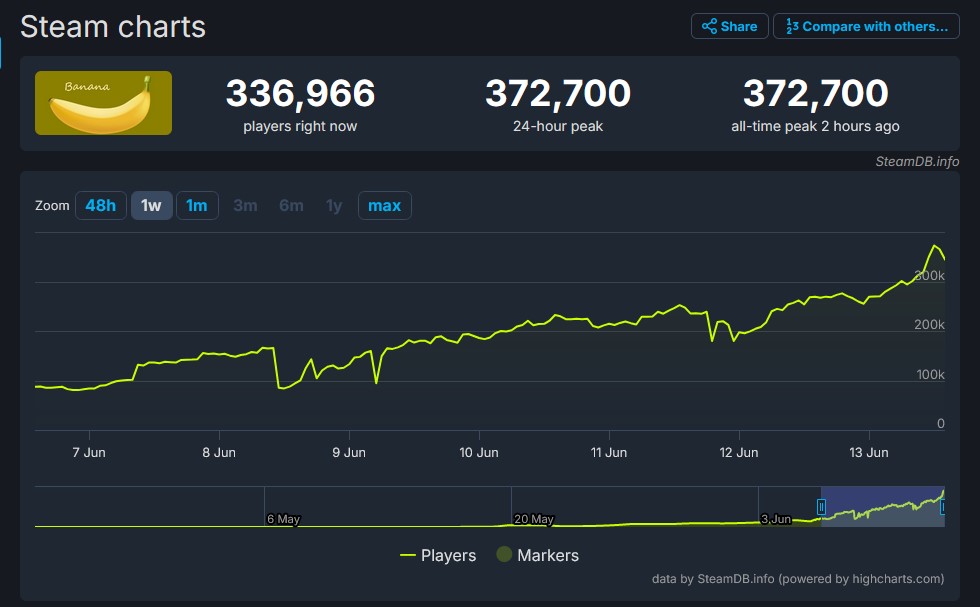Set chart zoom to 48h
Viewport: 980px width, 607px height.
(100, 206)
